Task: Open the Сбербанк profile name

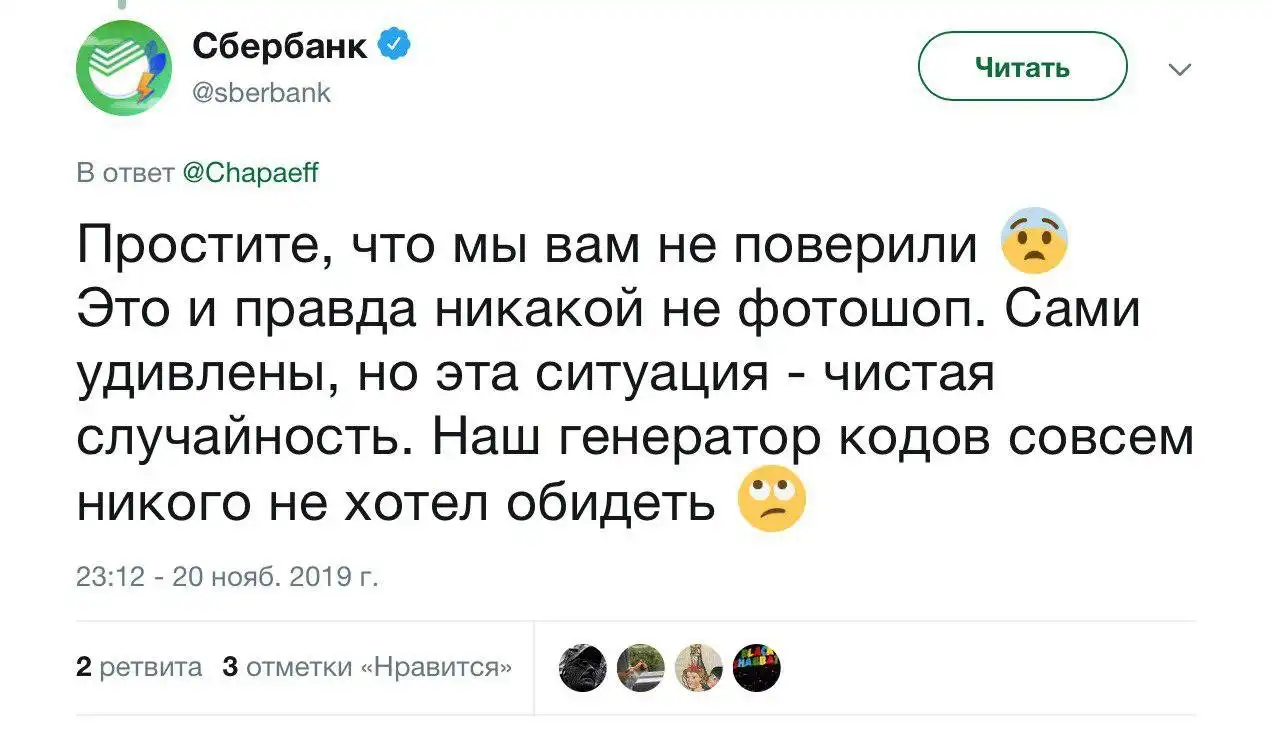Action: tap(280, 46)
